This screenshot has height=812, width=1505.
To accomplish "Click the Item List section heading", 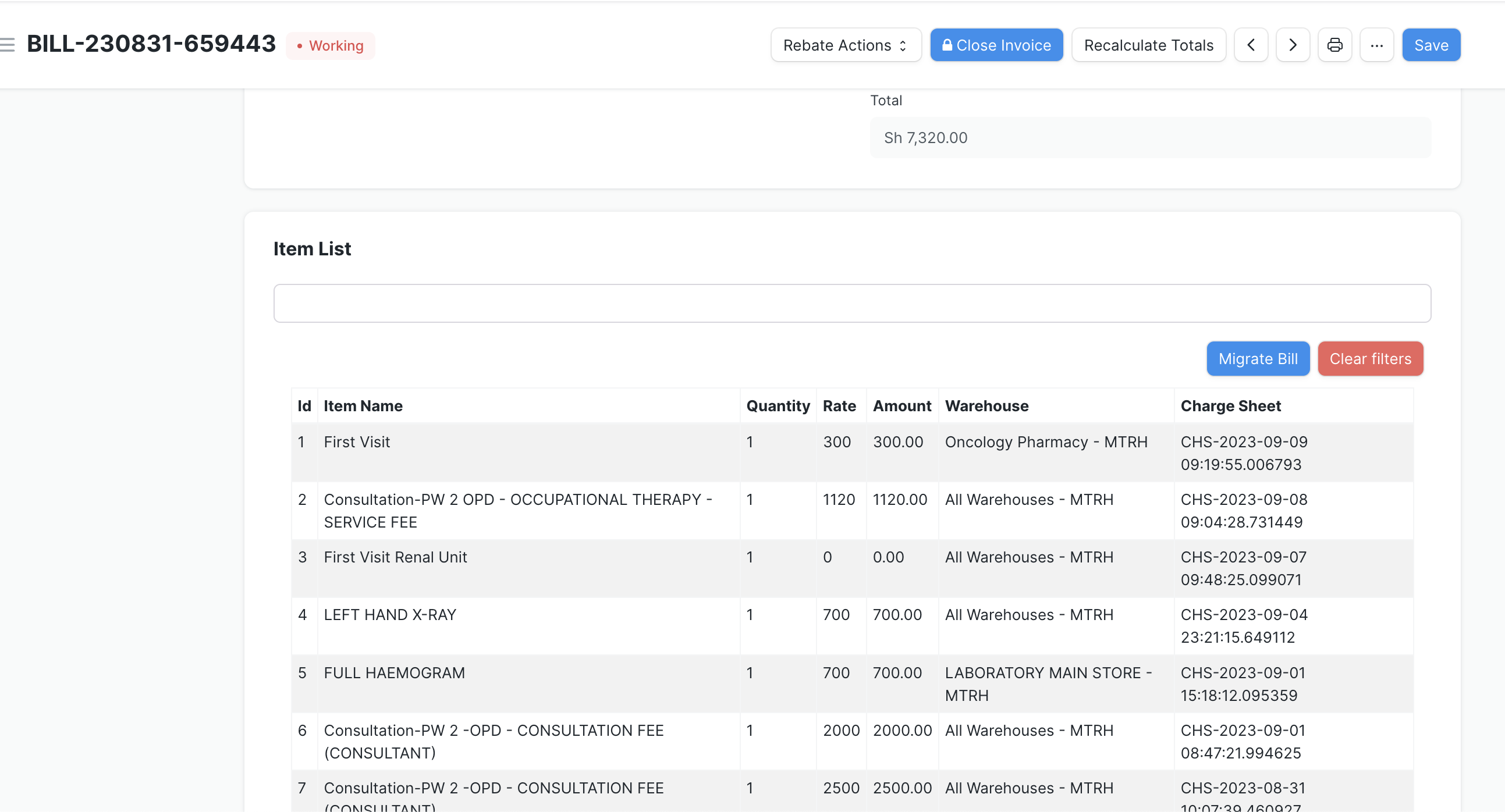I will 312,249.
